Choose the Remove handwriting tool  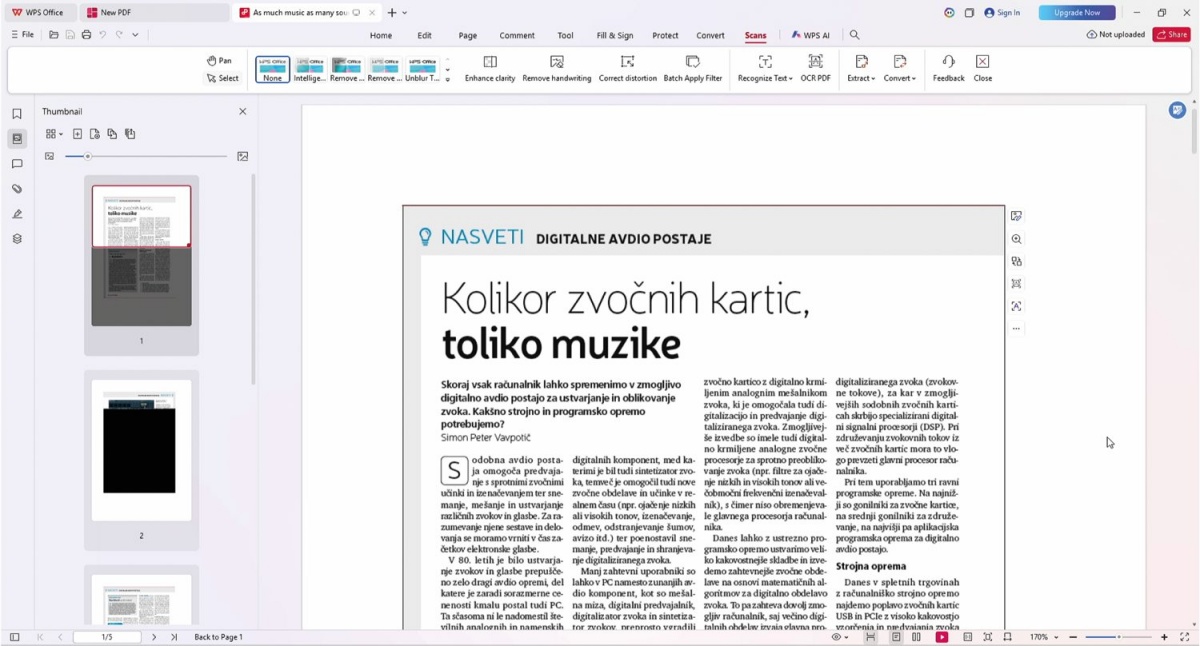tap(557, 68)
